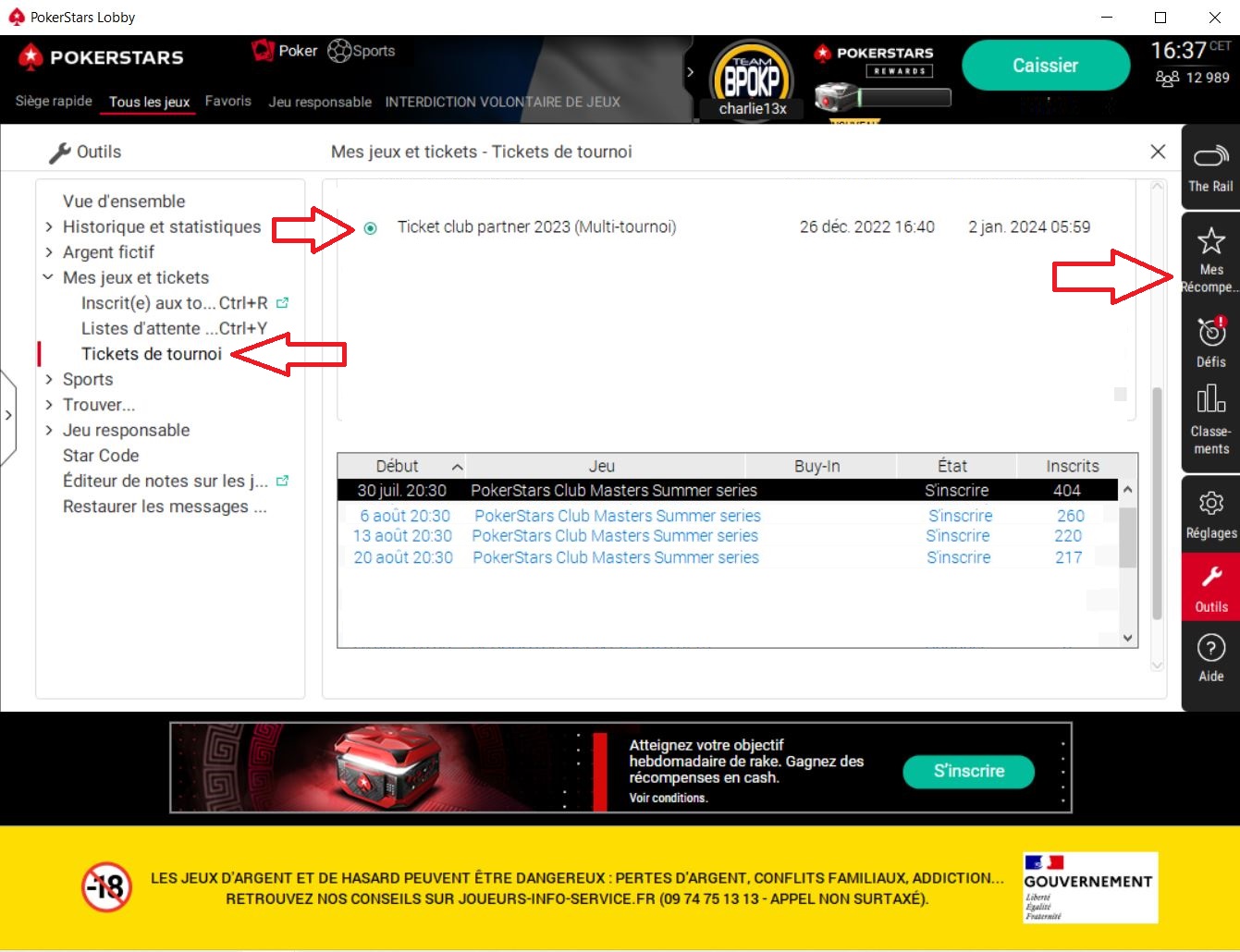Screen dimensions: 1240x952
Task: Click the Ticket club partner 2023 label
Action: click(536, 226)
